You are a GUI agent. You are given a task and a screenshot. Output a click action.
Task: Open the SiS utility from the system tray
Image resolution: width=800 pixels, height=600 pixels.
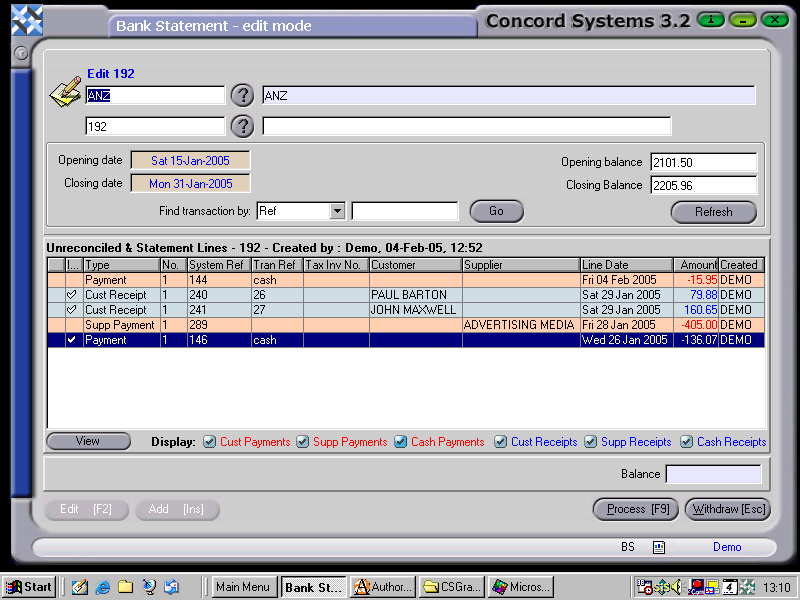coord(662,588)
